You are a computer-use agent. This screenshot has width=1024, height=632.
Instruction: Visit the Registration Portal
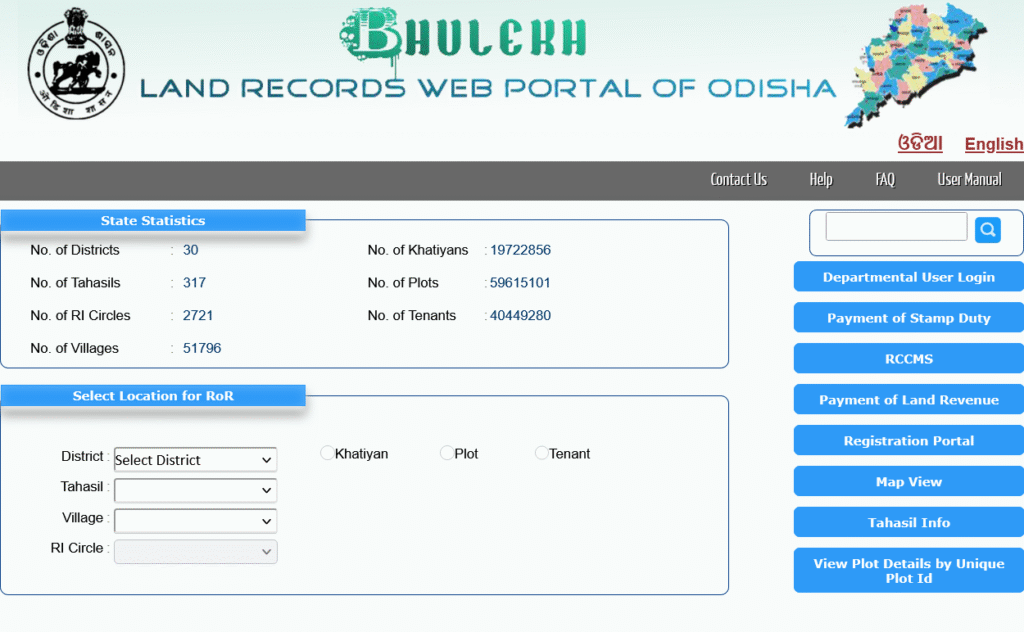pyautogui.click(x=908, y=441)
